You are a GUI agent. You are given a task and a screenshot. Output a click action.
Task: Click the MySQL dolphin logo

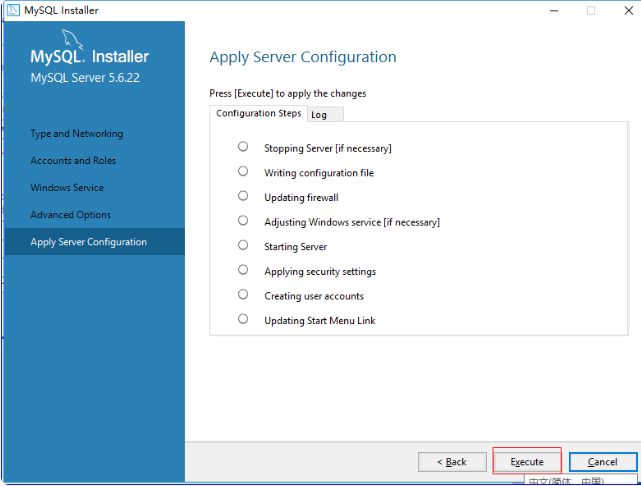pyautogui.click(x=72, y=39)
